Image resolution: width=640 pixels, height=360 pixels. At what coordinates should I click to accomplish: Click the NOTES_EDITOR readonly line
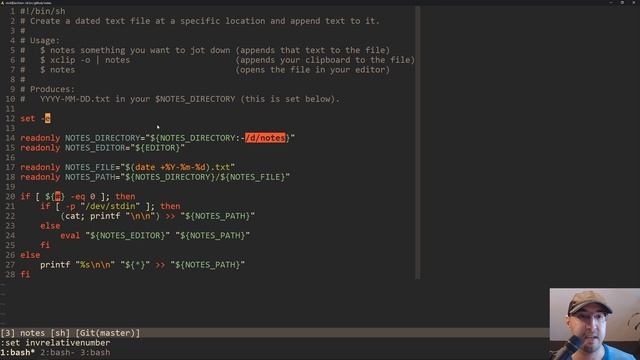coord(102,148)
